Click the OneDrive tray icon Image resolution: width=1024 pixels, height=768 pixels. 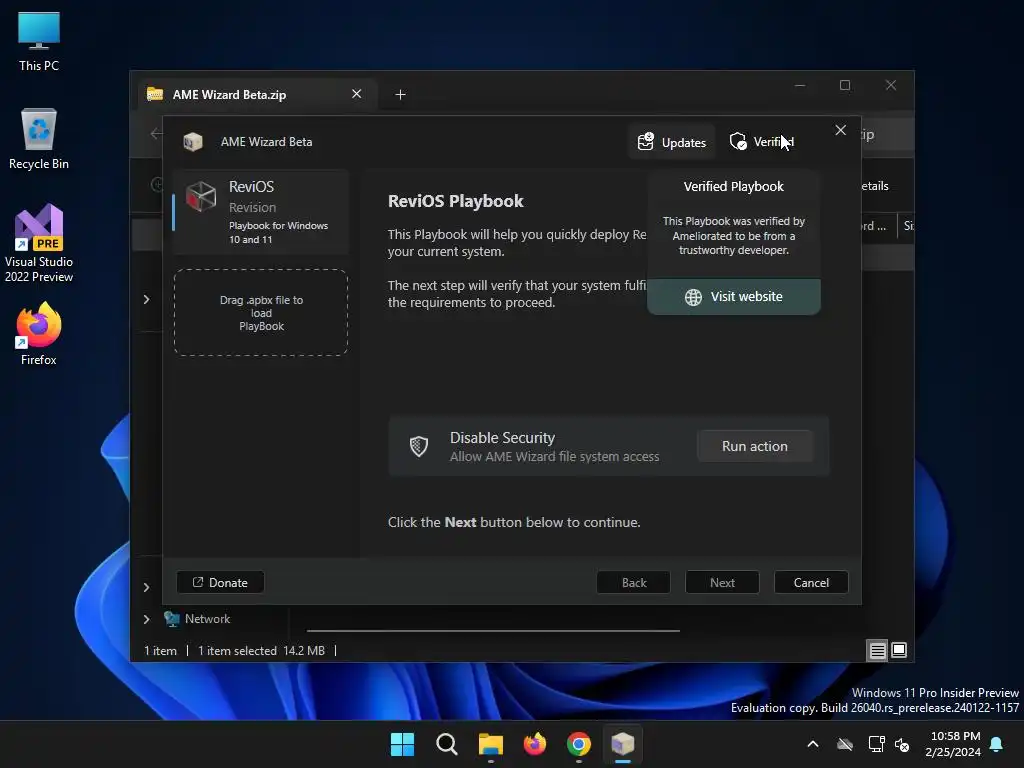tap(845, 744)
